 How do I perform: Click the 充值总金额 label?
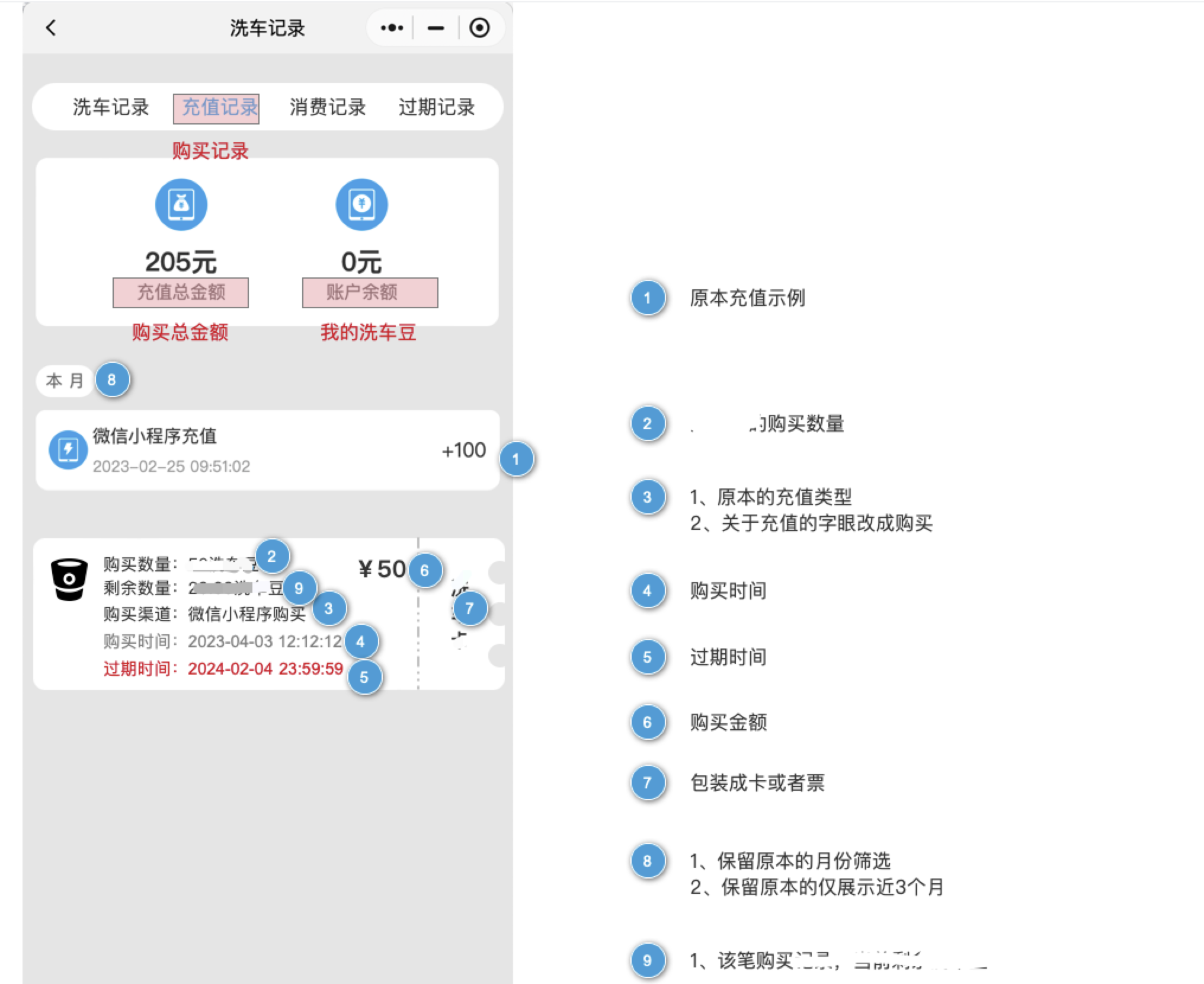coord(181,292)
